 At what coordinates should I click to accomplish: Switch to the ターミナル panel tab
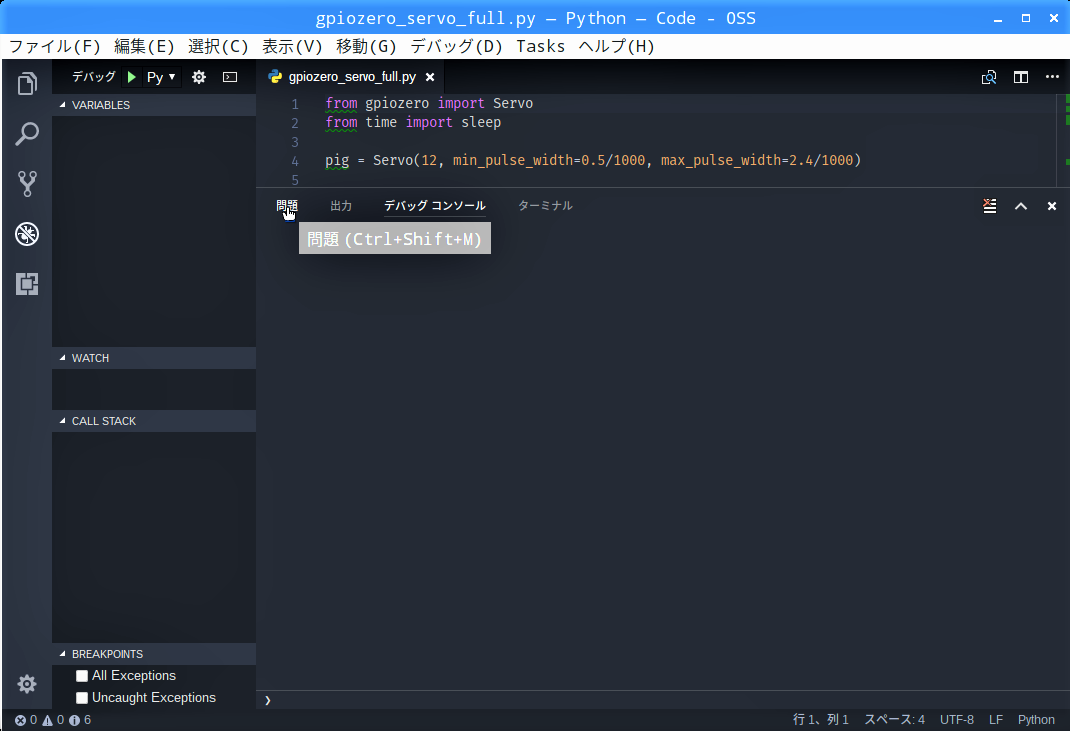pos(545,206)
